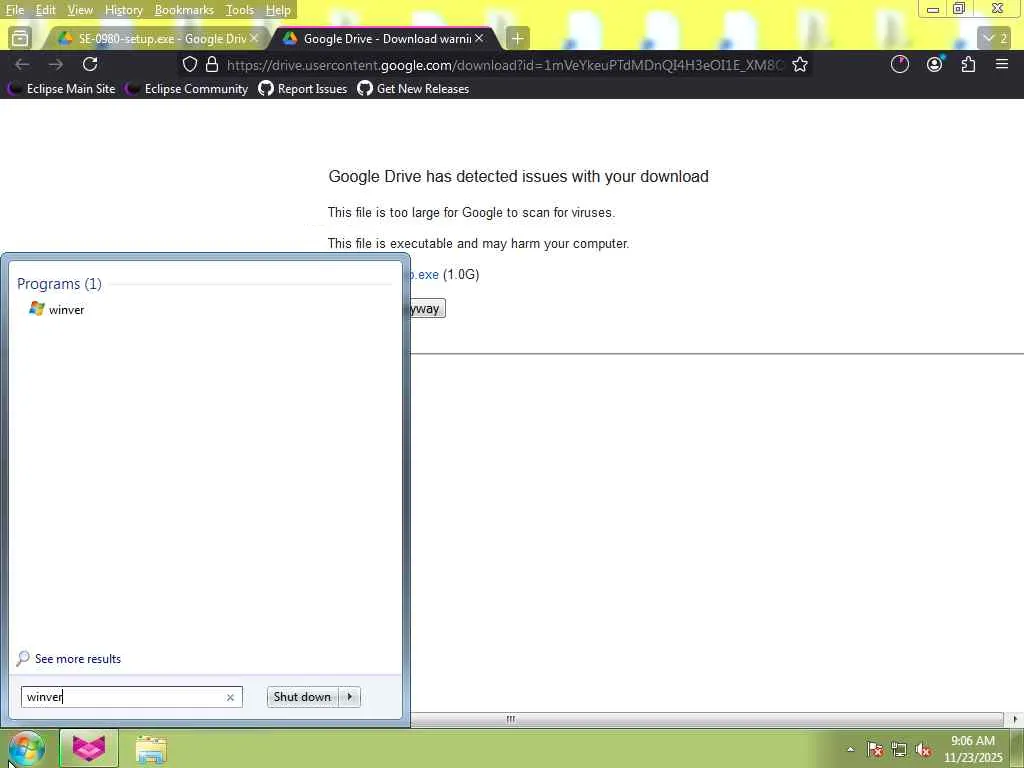The height and width of the screenshot is (768, 1024).
Task: Open Eclipse Community bookmark
Action: [187, 88]
